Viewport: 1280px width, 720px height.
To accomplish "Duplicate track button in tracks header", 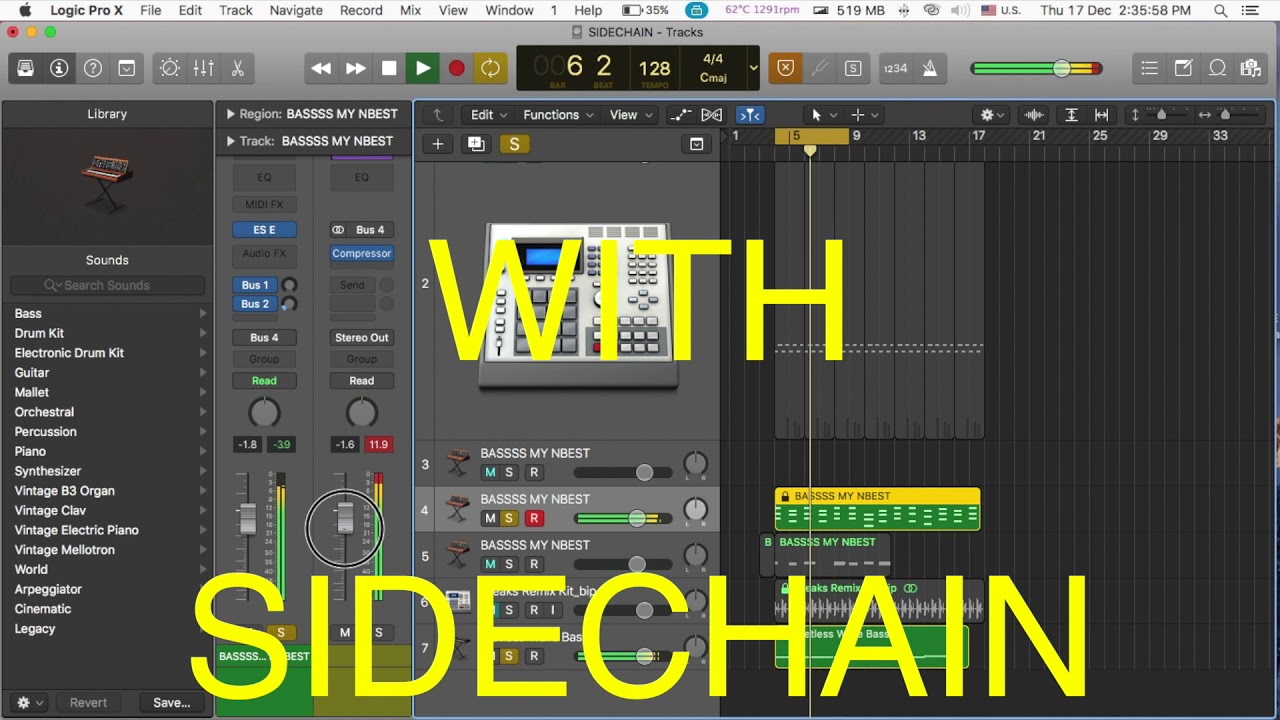I will coord(476,144).
